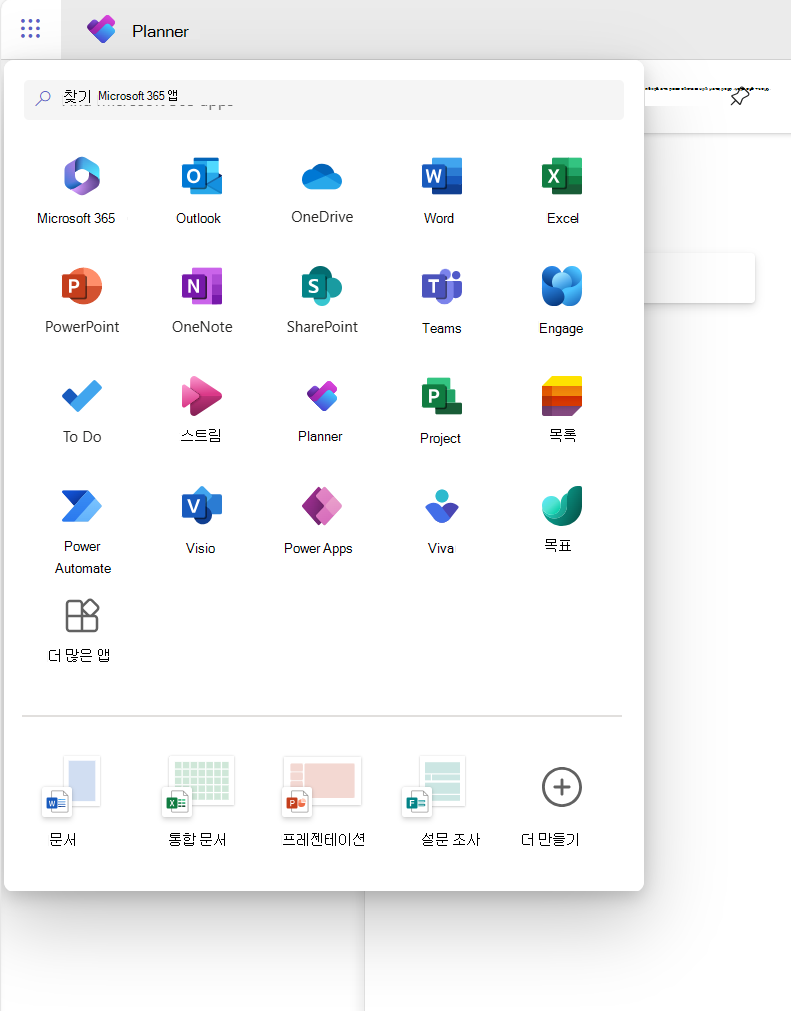
Task: Launch 스트림 (Stream) app
Action: [x=202, y=409]
